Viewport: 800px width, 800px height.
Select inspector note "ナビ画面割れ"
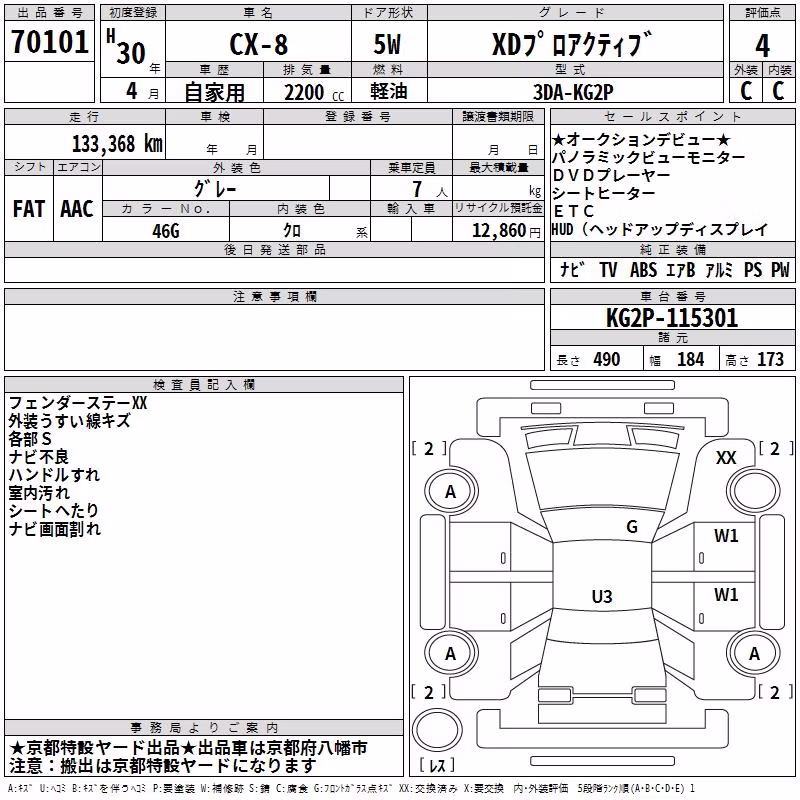click(55, 529)
